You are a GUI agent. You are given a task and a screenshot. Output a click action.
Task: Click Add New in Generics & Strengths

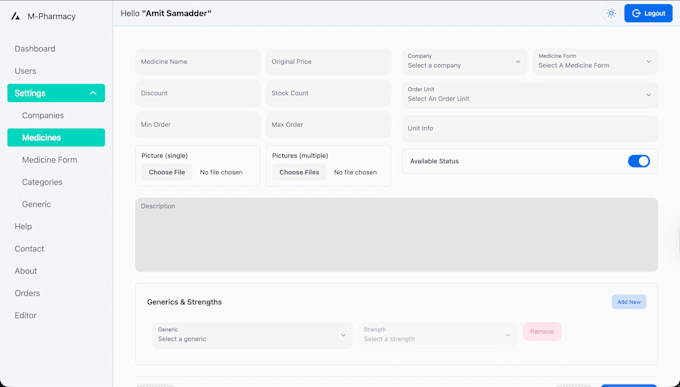(x=629, y=302)
